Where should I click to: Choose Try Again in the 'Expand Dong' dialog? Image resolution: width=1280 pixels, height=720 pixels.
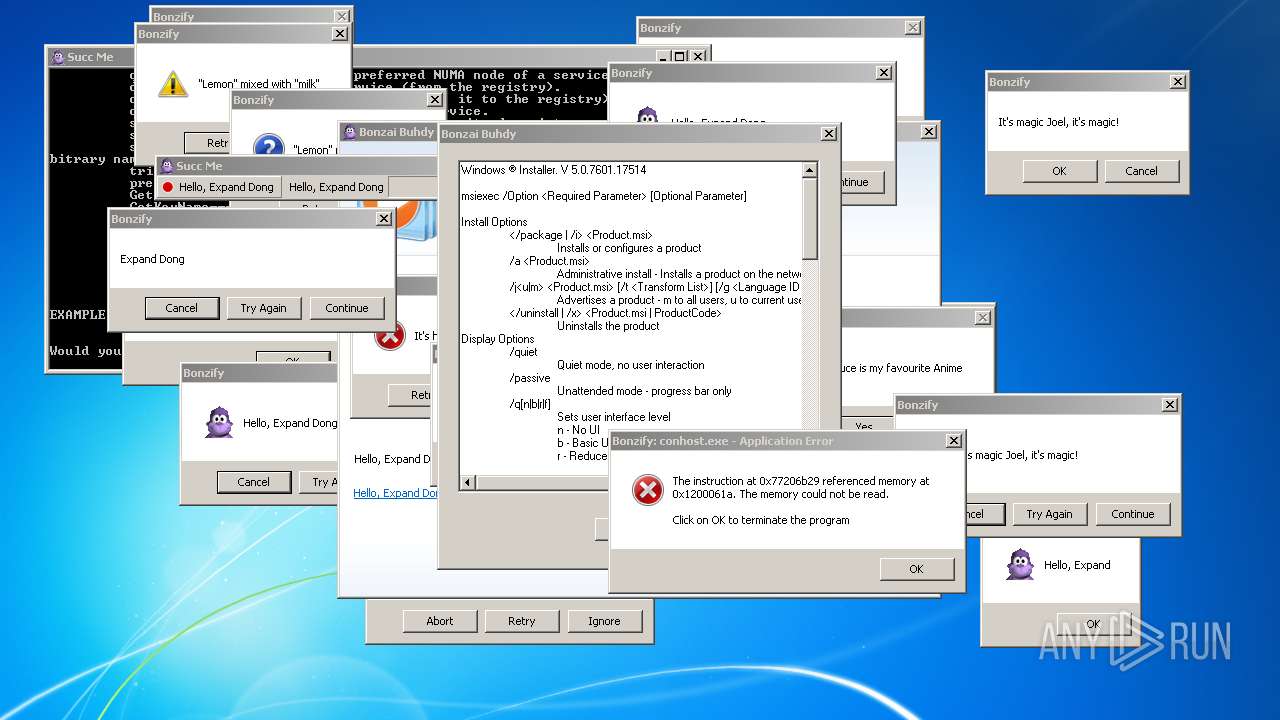pyautogui.click(x=263, y=308)
